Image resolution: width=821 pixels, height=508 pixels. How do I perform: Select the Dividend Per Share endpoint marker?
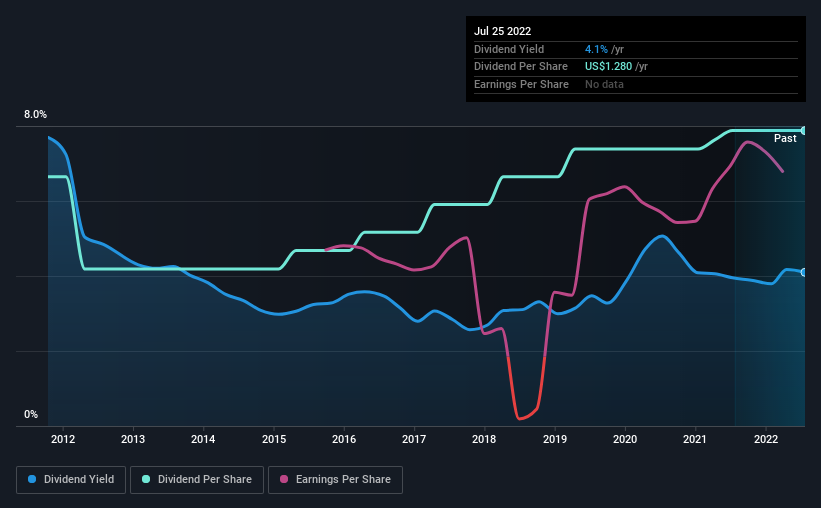click(804, 130)
